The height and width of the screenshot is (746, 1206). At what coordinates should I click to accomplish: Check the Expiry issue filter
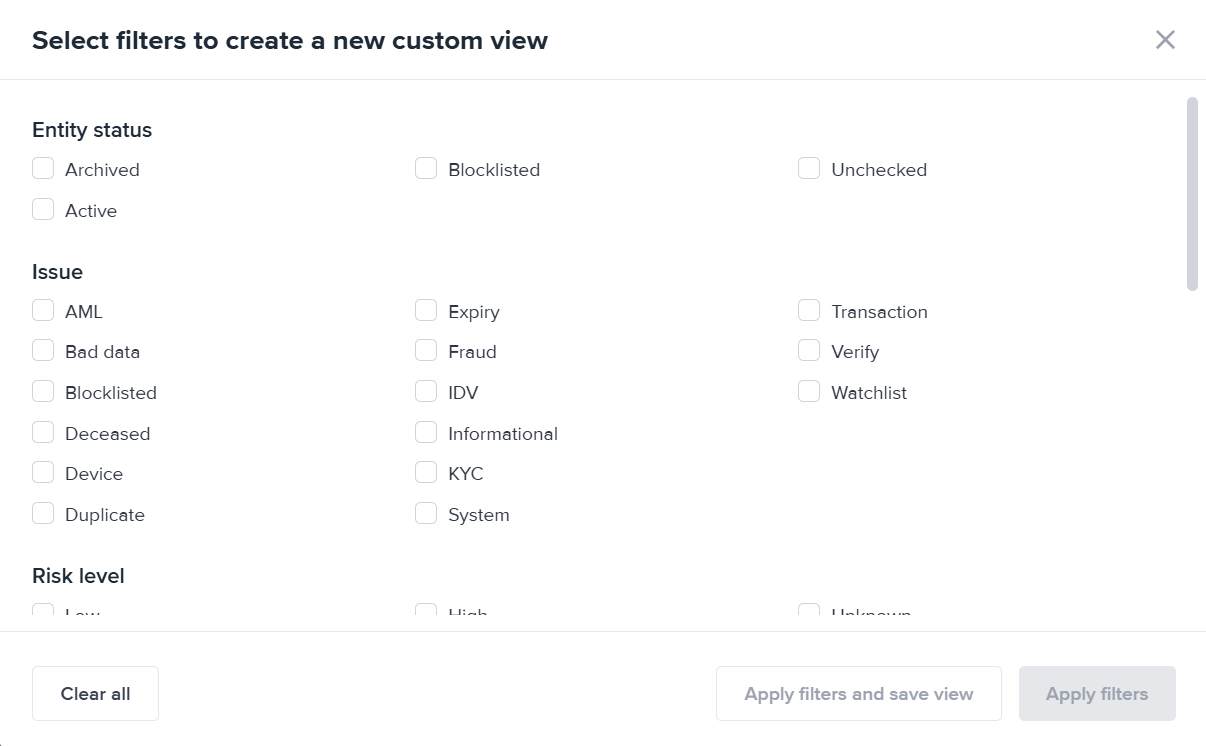(426, 311)
